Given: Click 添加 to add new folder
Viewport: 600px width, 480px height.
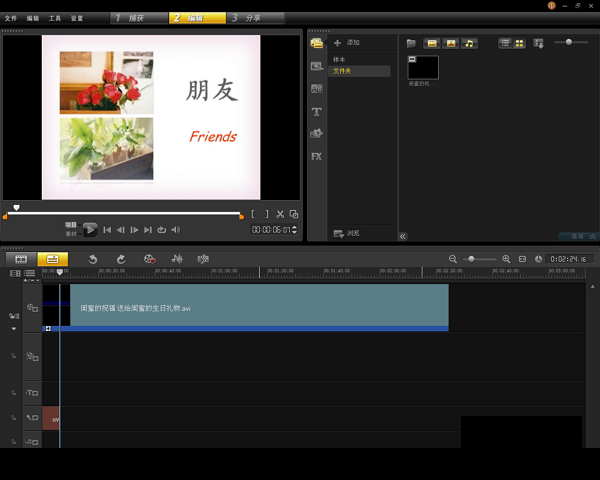Looking at the screenshot, I should tap(346, 42).
